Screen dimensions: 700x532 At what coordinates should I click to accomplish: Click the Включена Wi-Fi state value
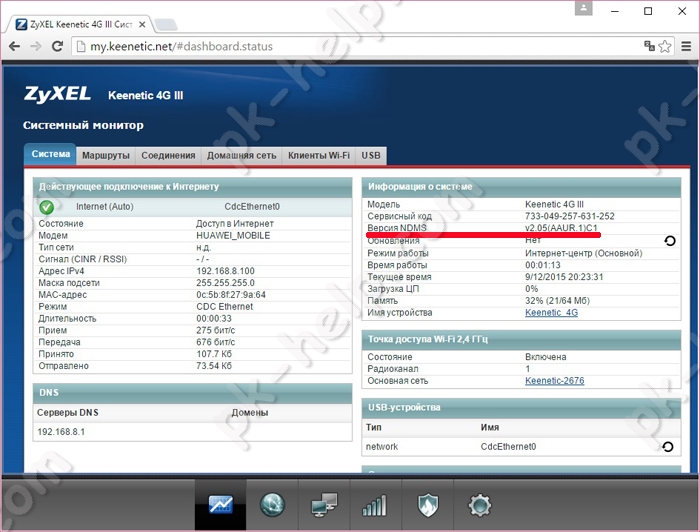click(546, 357)
